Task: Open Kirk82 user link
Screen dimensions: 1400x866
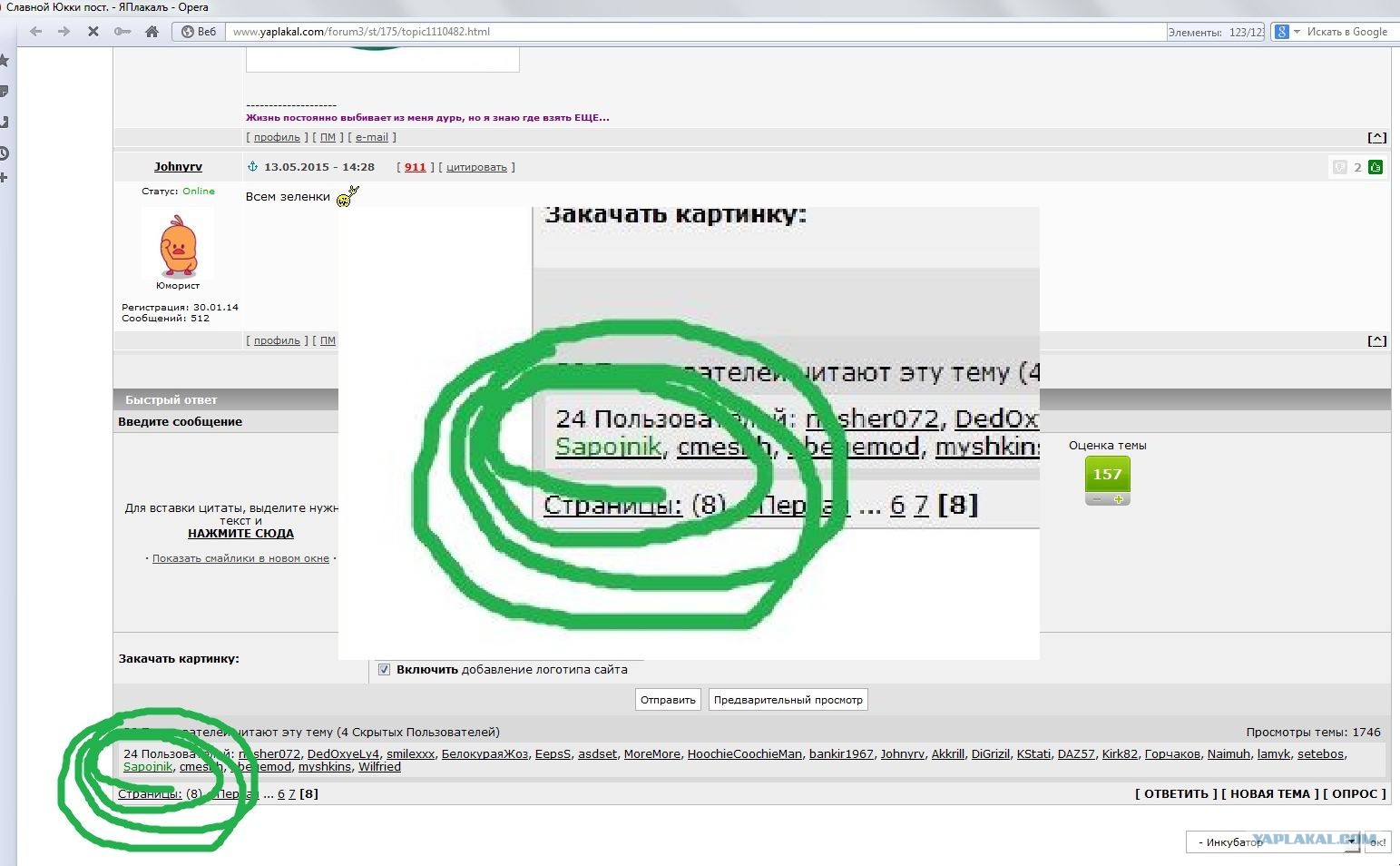Action: [1120, 754]
